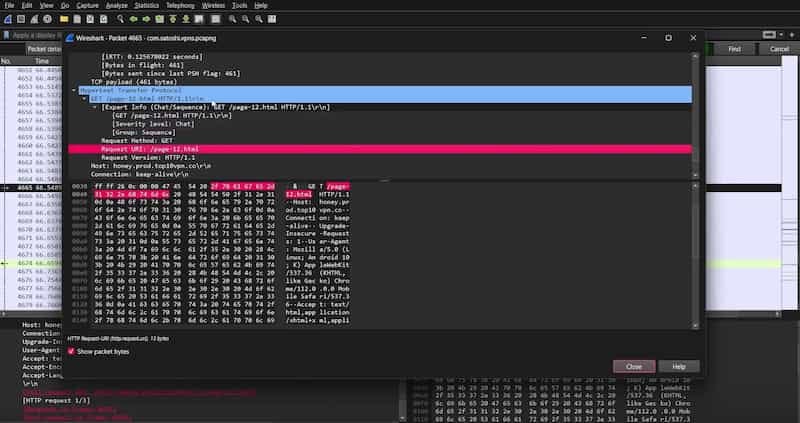Click the Find button in main window

coord(734,49)
